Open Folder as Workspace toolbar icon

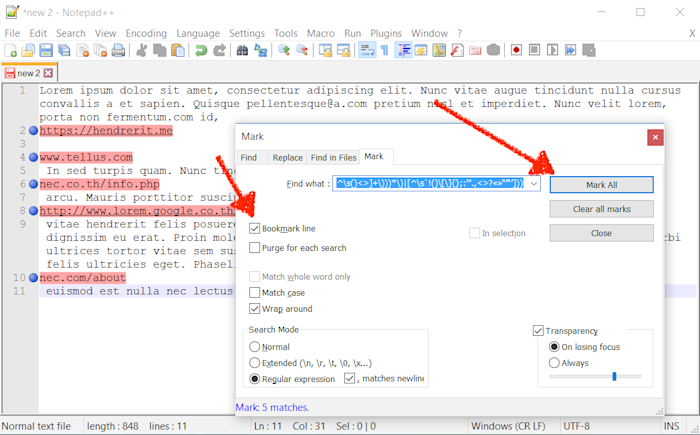point(475,50)
